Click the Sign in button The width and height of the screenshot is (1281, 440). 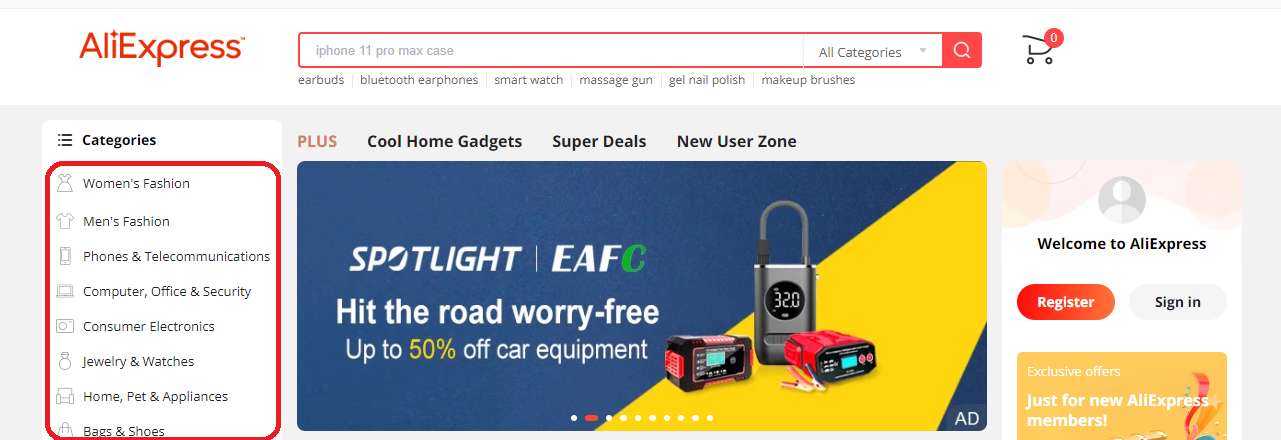coord(1178,302)
